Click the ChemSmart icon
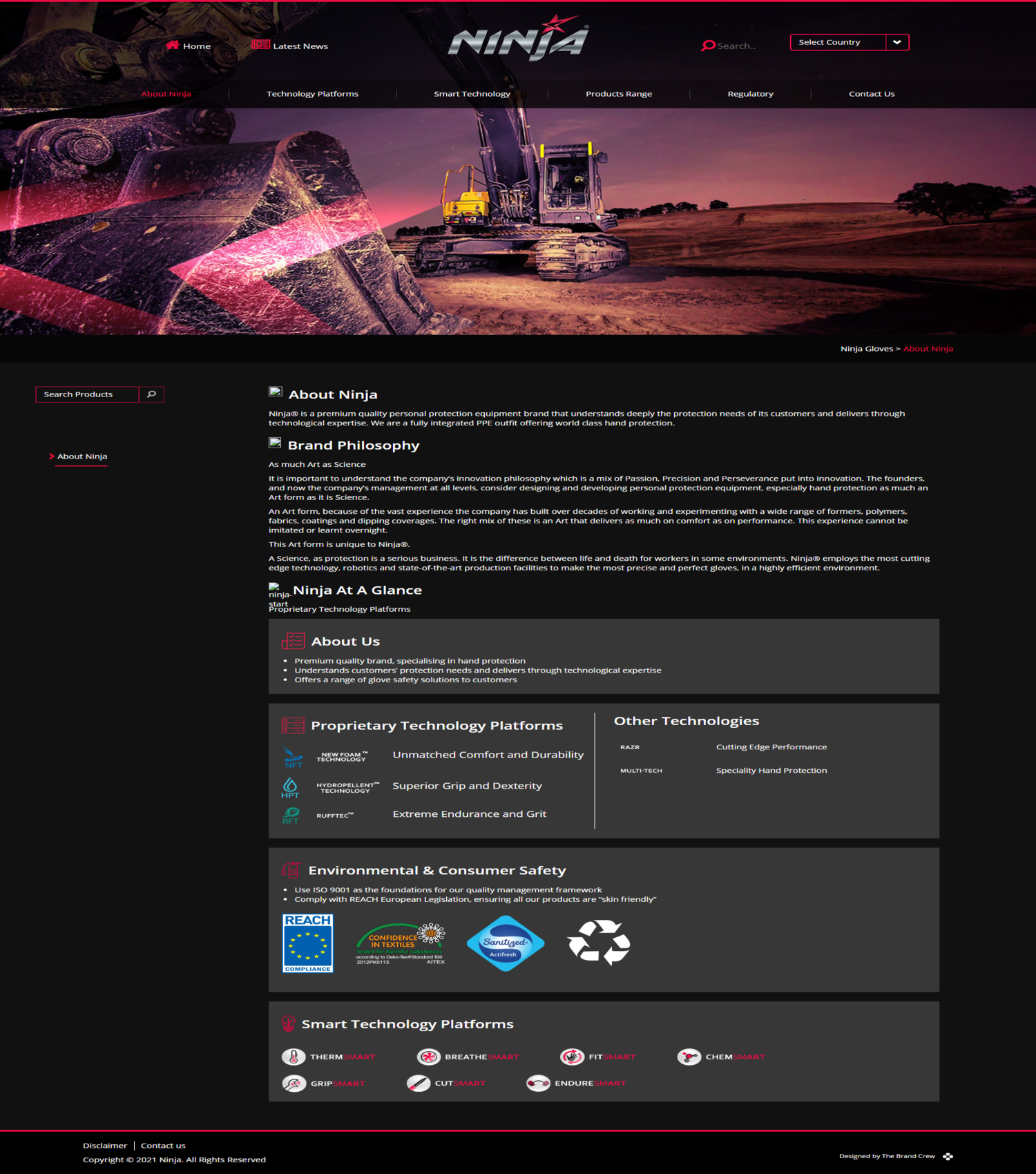The width and height of the screenshot is (1036, 1174). pyautogui.click(x=689, y=1057)
